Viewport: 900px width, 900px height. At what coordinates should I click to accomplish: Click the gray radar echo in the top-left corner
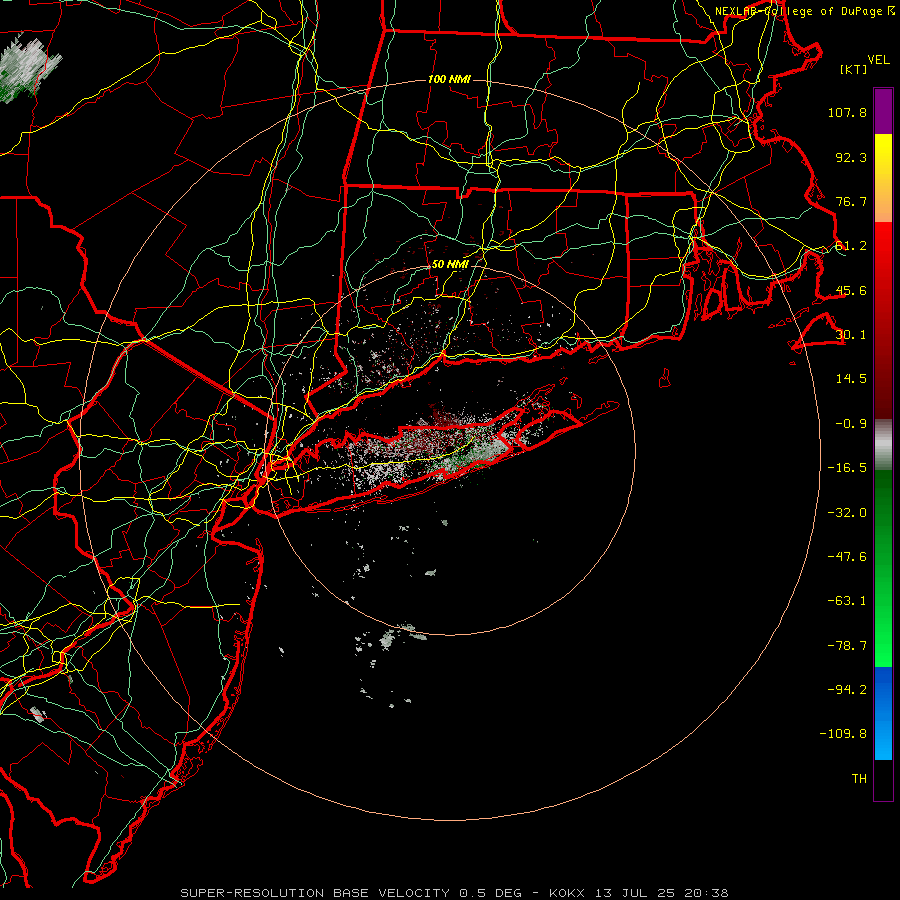(29, 69)
